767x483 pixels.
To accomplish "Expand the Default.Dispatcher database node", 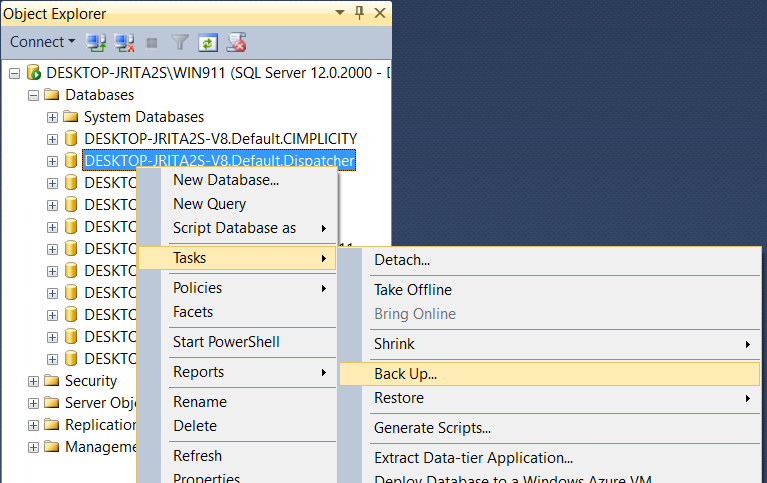I will point(52,161).
